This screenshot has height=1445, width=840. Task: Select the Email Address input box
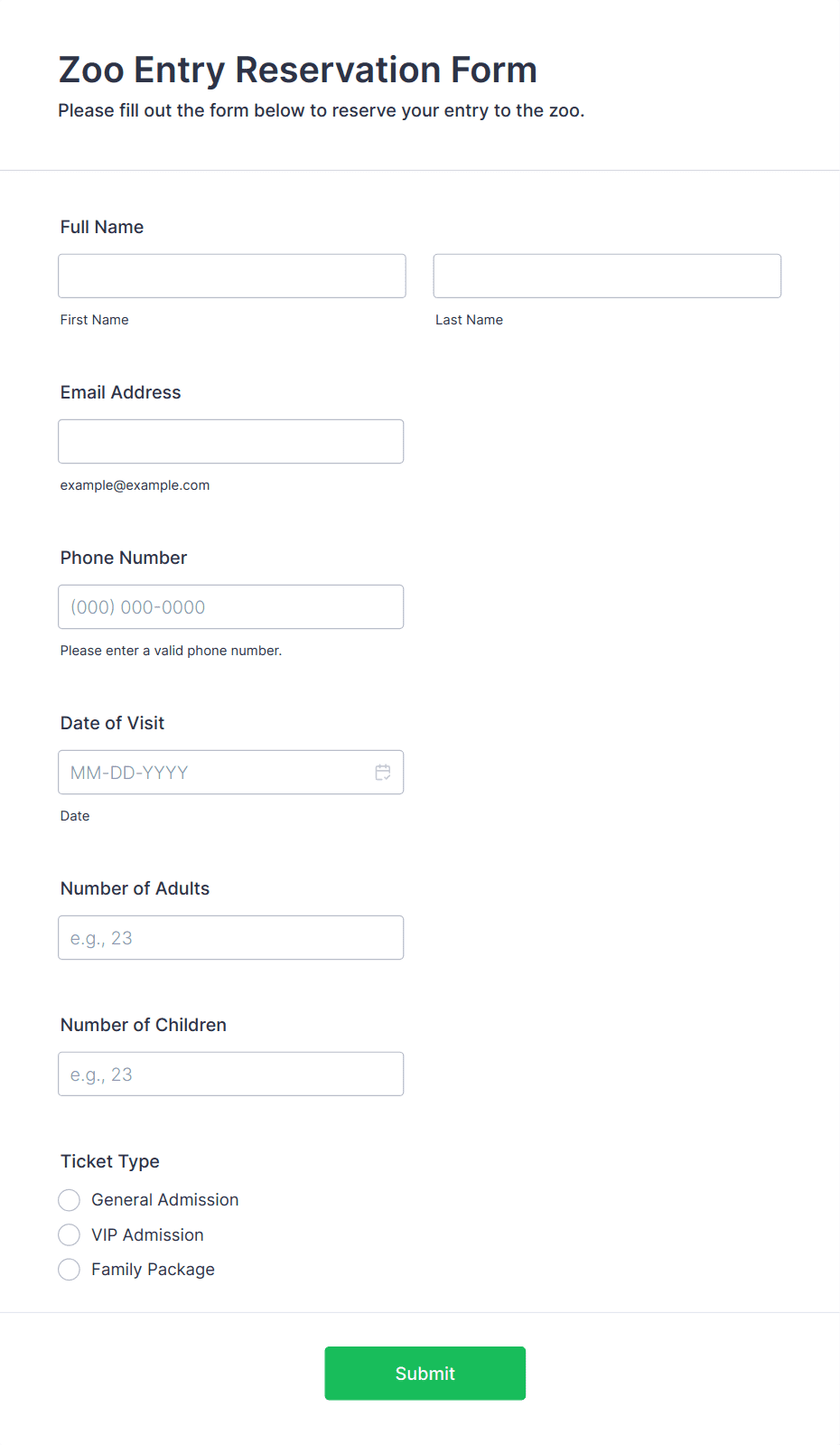(x=231, y=441)
